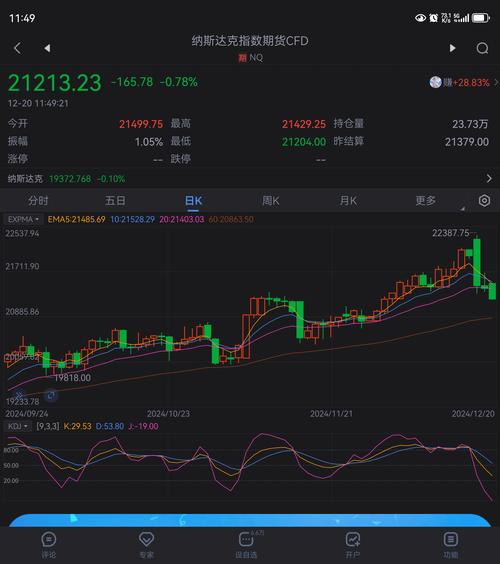Go back with the left chevron arrow
Viewport: 500px width, 564px height.
pos(17,48)
